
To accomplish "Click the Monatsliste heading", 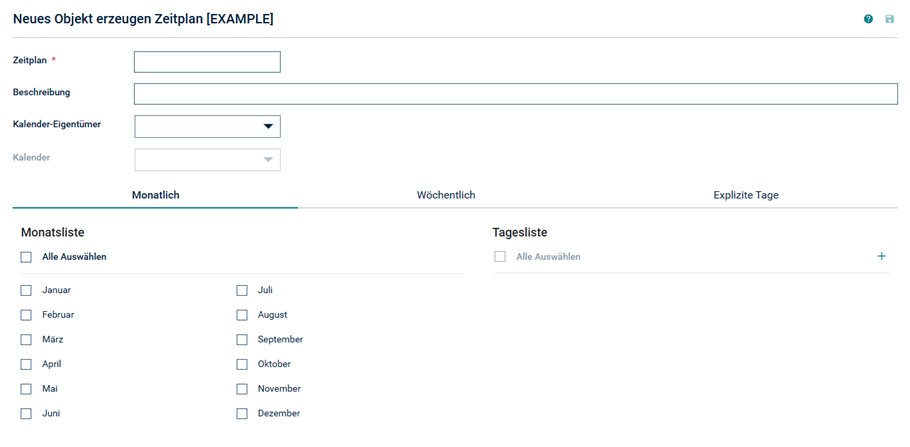I will 53,232.
